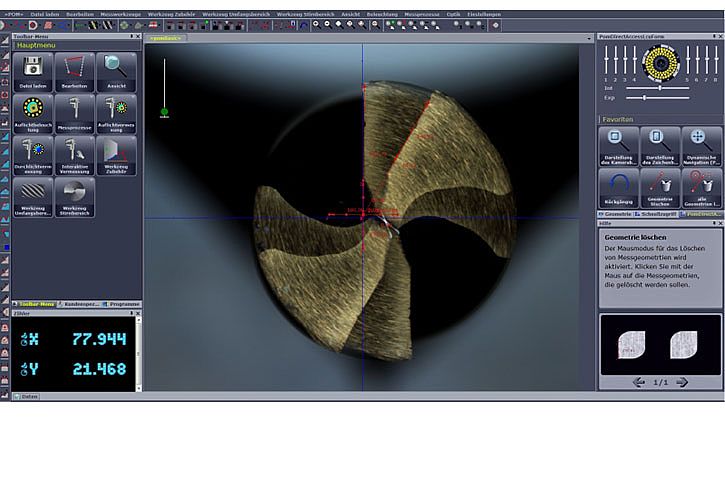Viewport: 725px width, 480px height.
Task: Adjust the Int intensity slider
Action: pyautogui.click(x=660, y=88)
